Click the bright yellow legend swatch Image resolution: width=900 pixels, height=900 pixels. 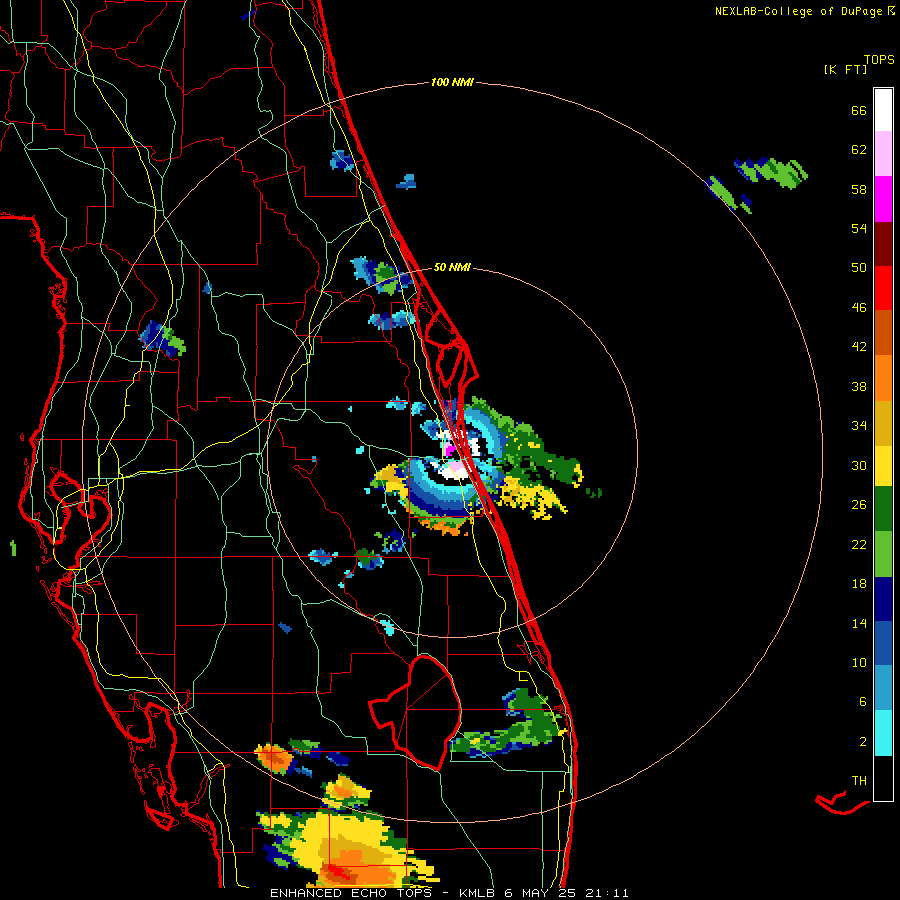coord(883,465)
